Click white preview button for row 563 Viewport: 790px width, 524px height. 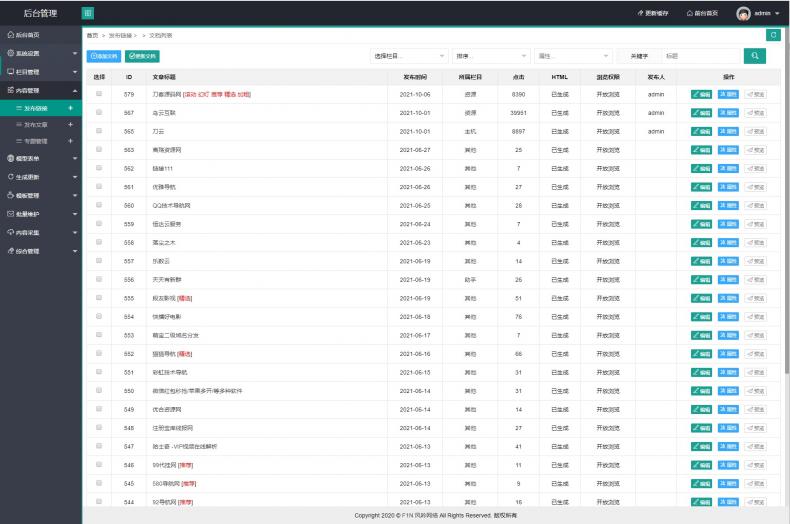(x=755, y=150)
